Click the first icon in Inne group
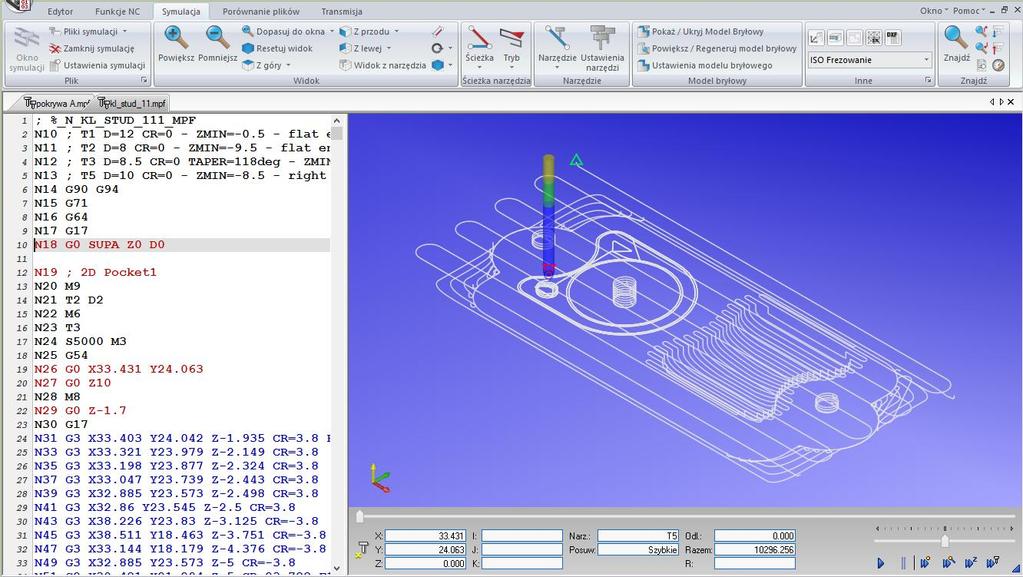 point(816,38)
